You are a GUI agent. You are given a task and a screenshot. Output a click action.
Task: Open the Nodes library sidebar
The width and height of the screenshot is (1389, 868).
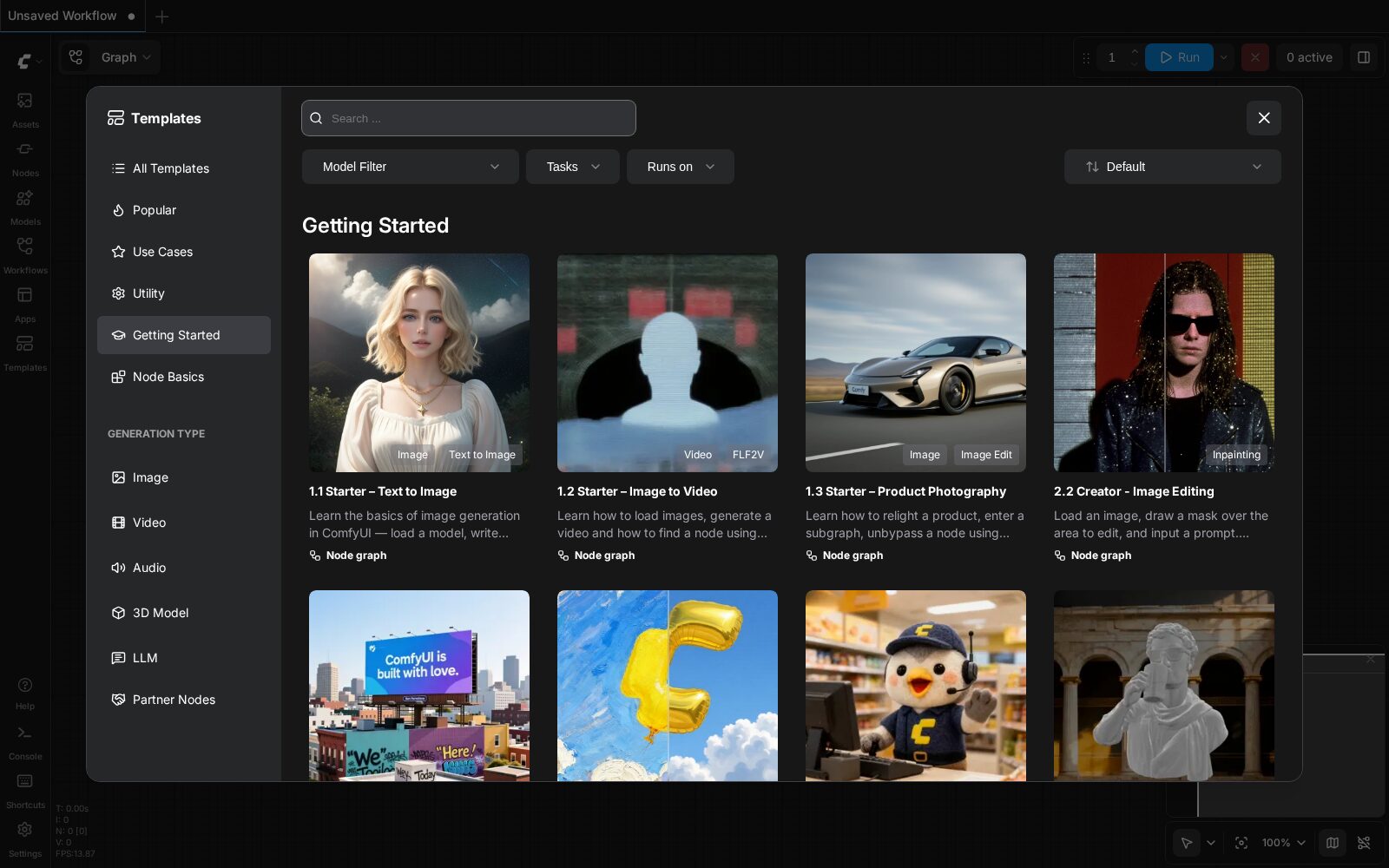point(25,157)
